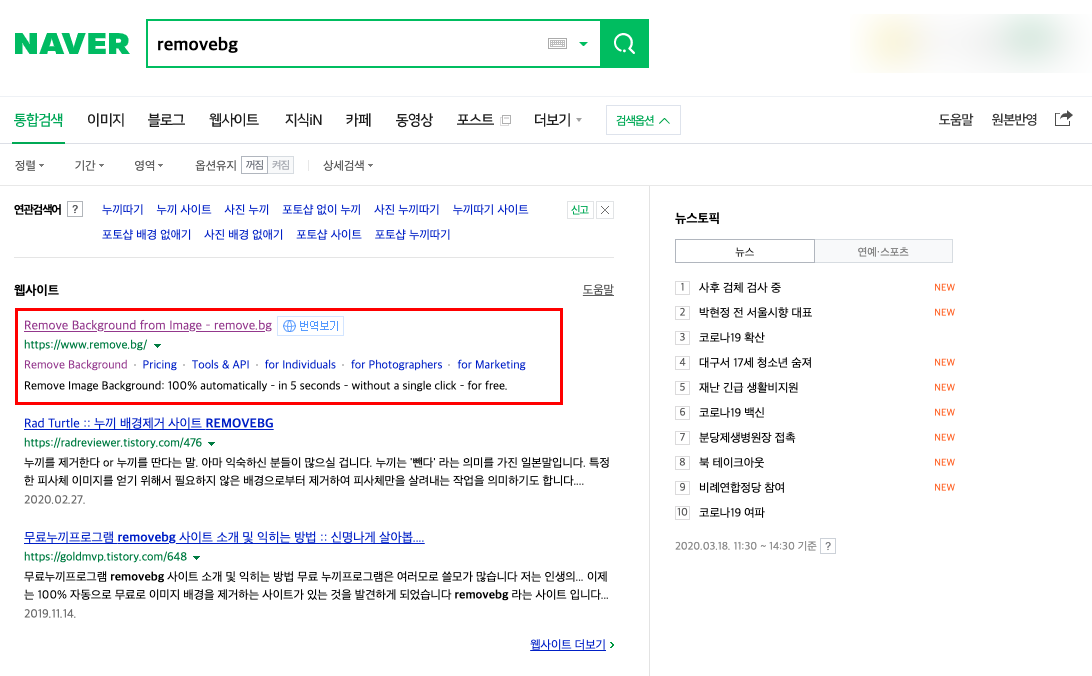Switch to the 블로그 tab

click(x=166, y=120)
